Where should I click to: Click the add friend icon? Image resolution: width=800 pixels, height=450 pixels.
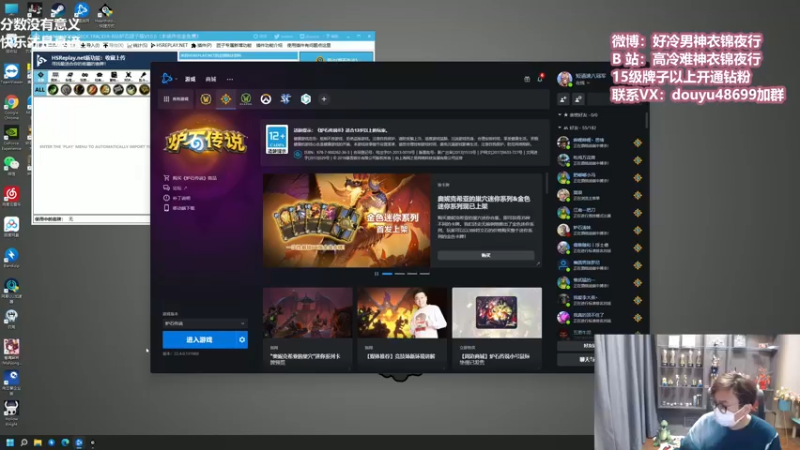coord(563,99)
